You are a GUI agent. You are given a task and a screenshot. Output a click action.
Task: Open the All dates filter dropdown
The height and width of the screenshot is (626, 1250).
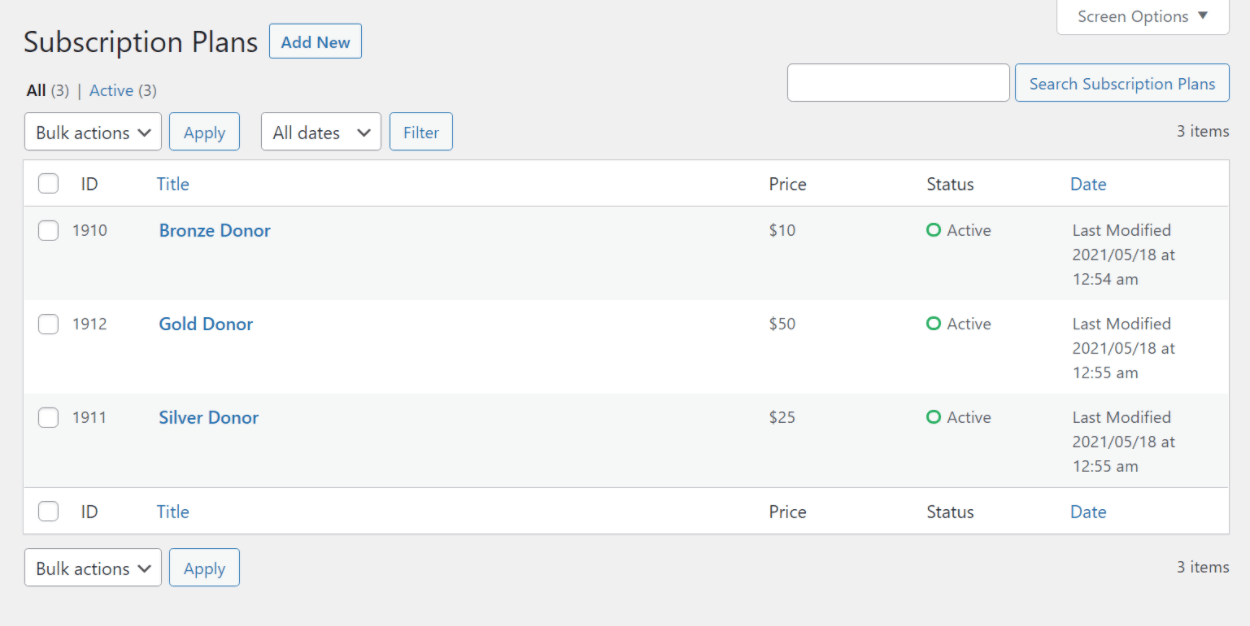click(321, 132)
